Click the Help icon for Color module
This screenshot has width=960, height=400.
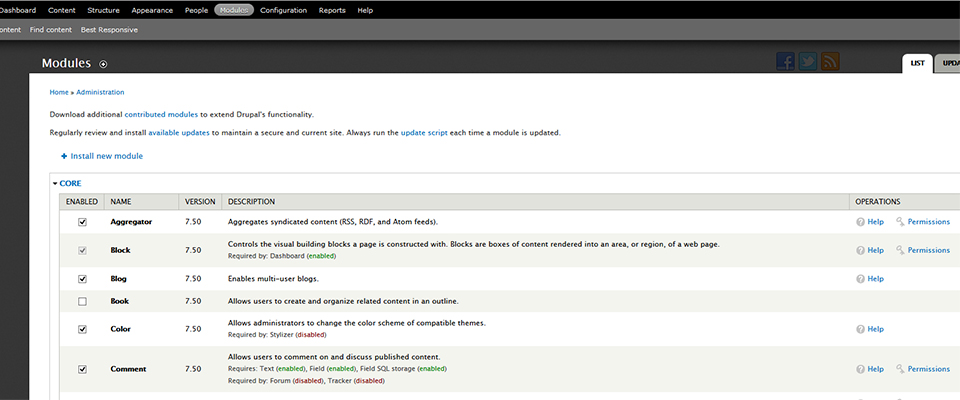pos(861,329)
